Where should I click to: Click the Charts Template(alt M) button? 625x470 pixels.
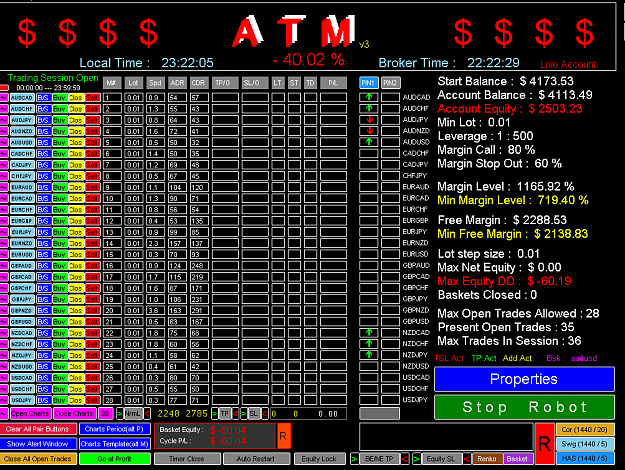115,444
